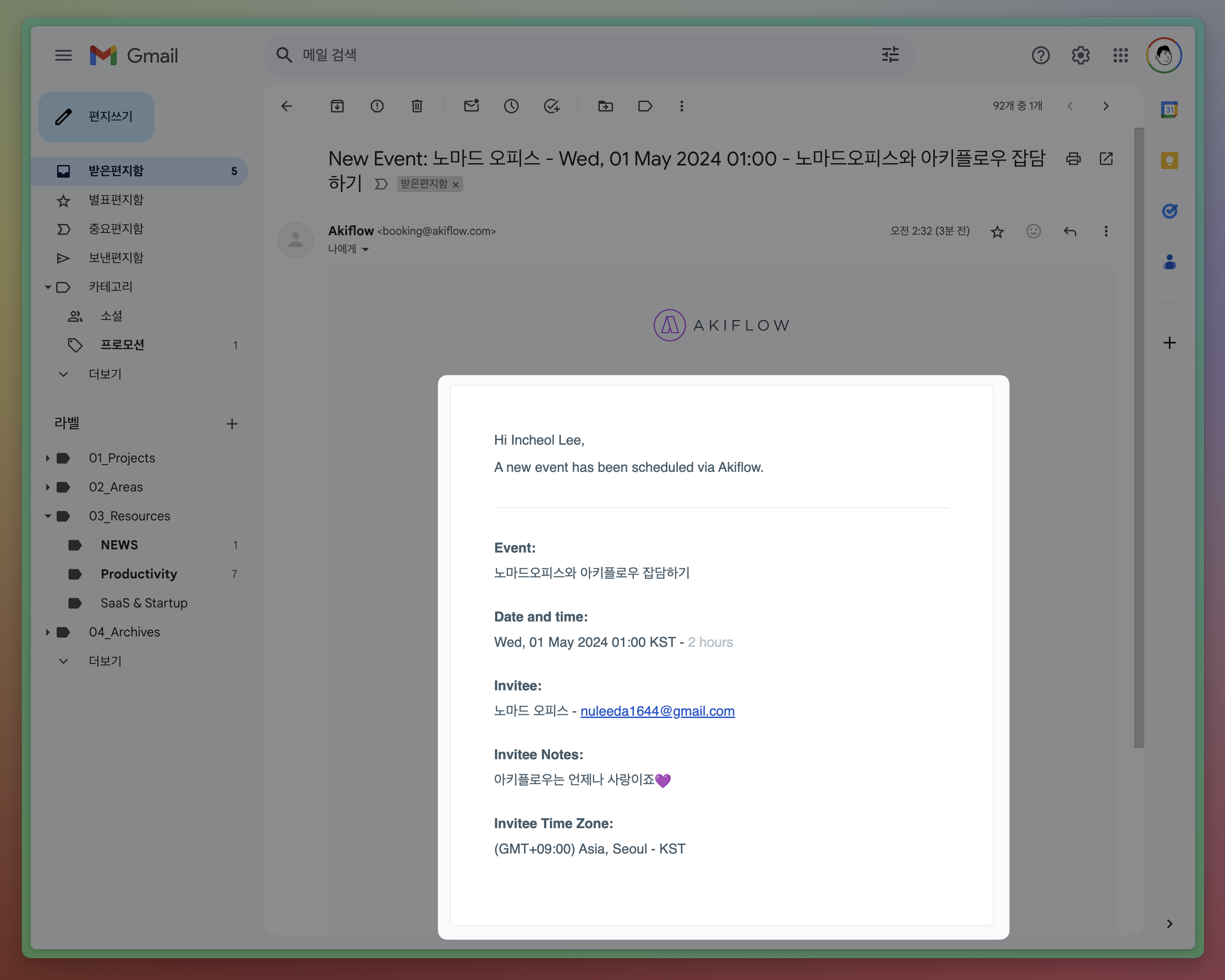Image resolution: width=1225 pixels, height=980 pixels.
Task: Open the main menu hamburger icon
Action: tap(63, 56)
